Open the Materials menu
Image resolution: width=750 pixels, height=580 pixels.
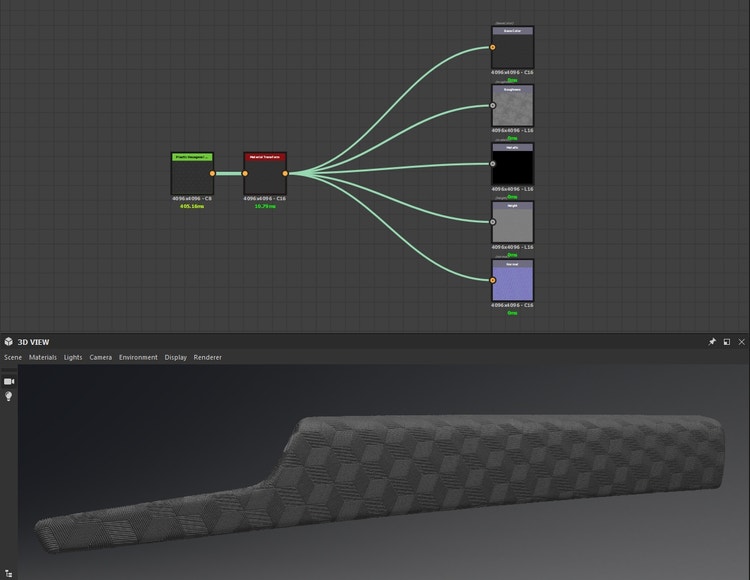(43, 357)
